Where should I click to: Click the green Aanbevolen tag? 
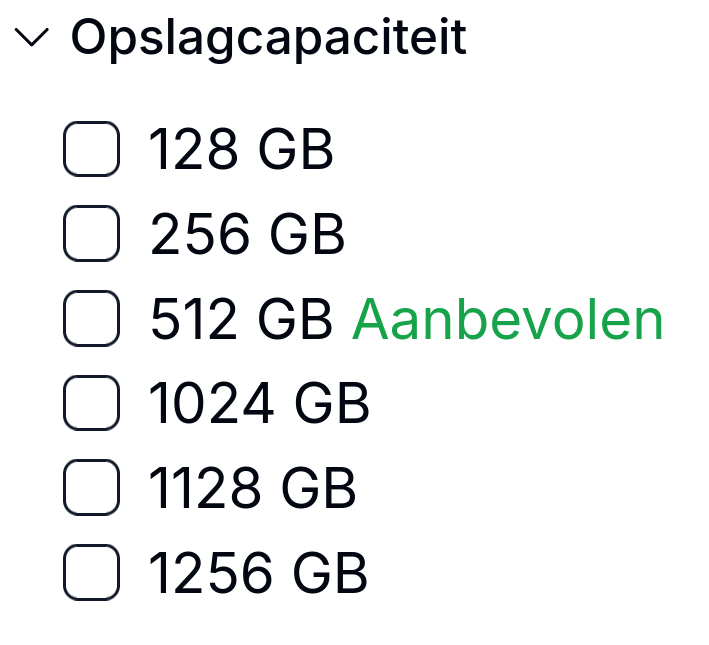pos(507,321)
